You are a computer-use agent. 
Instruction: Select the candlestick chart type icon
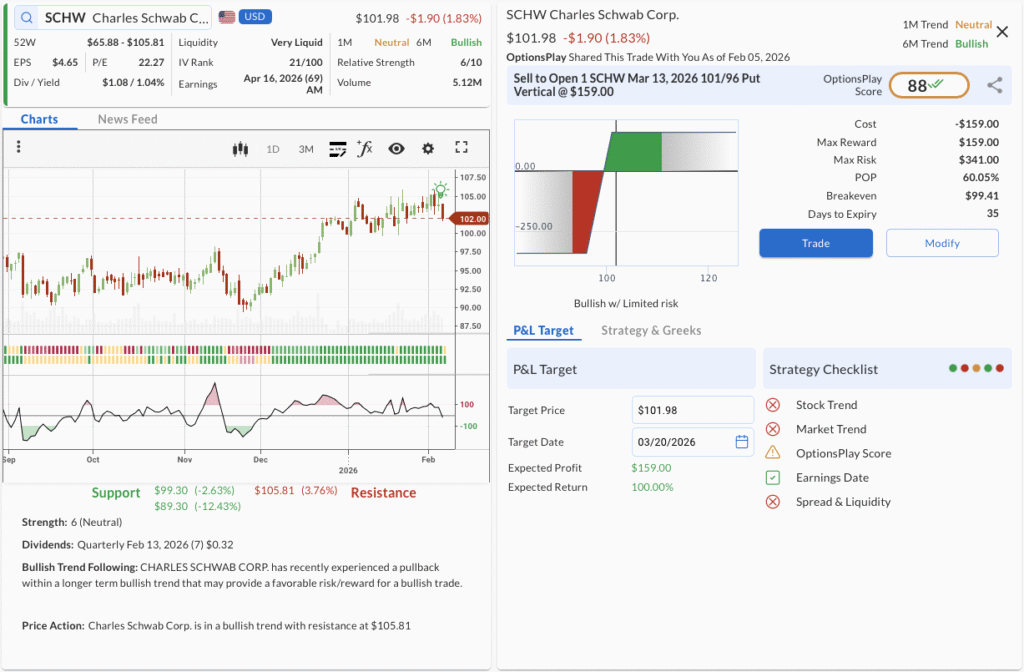(x=239, y=149)
